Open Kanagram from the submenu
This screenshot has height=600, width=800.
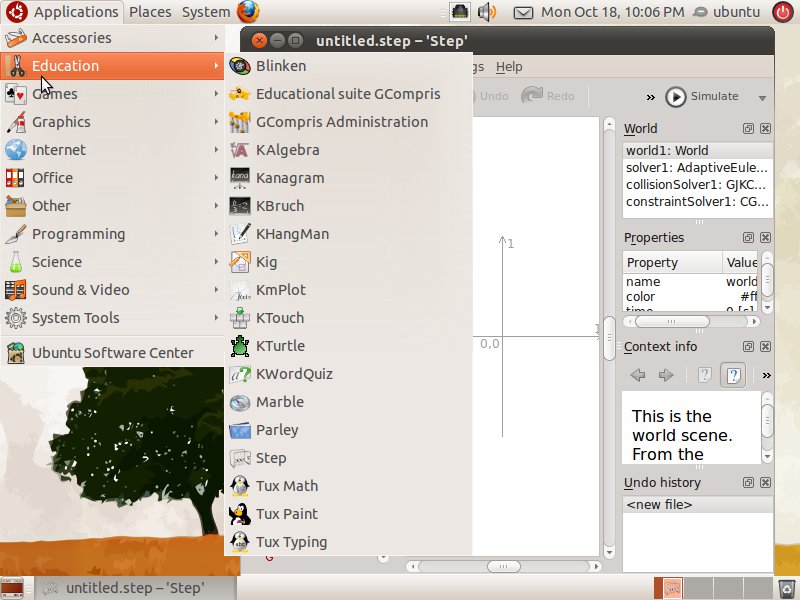coord(348,178)
